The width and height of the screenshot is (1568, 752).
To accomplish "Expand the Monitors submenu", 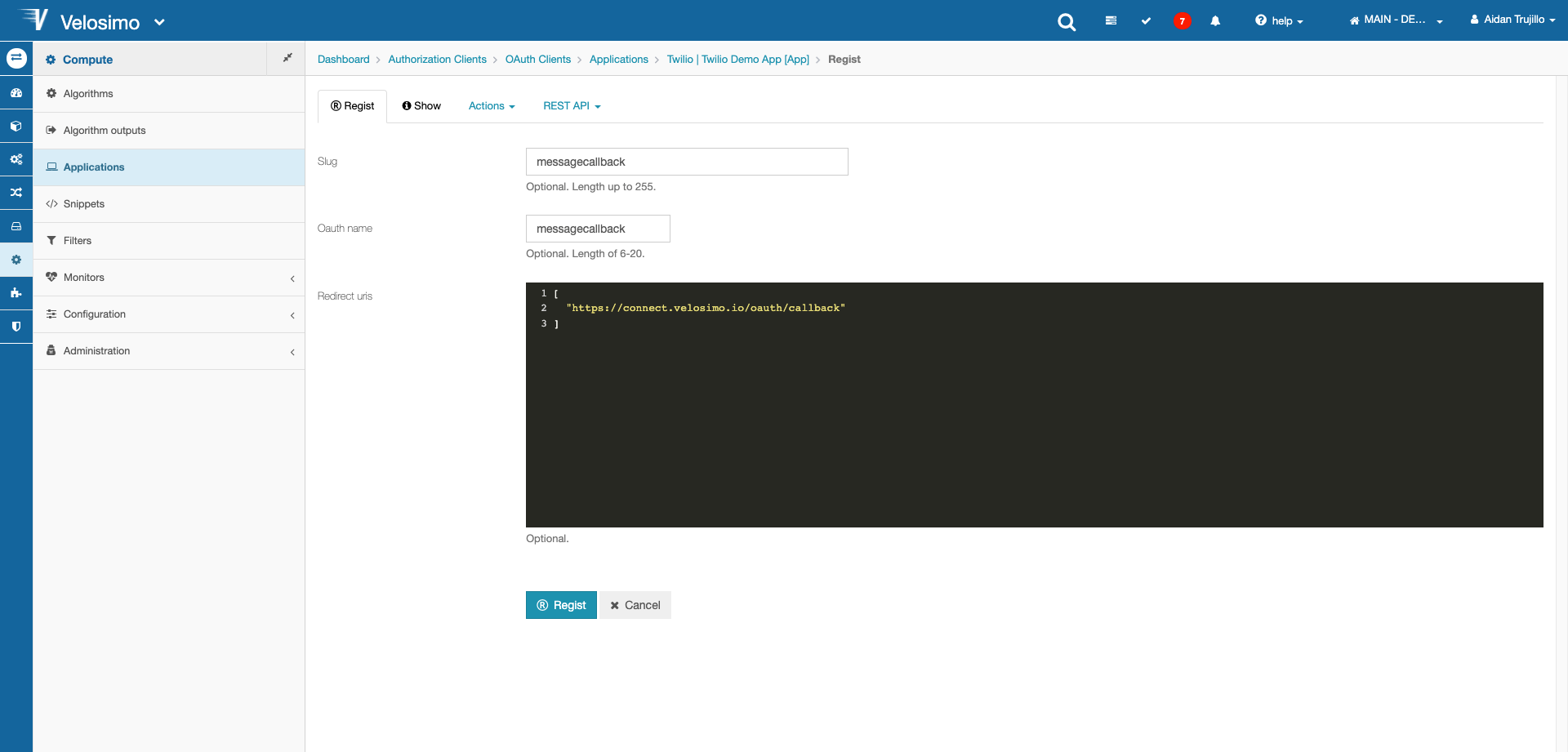I will [169, 278].
